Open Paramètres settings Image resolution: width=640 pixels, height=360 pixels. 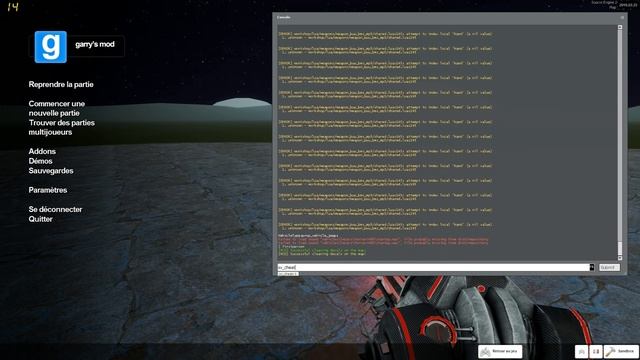click(48, 190)
